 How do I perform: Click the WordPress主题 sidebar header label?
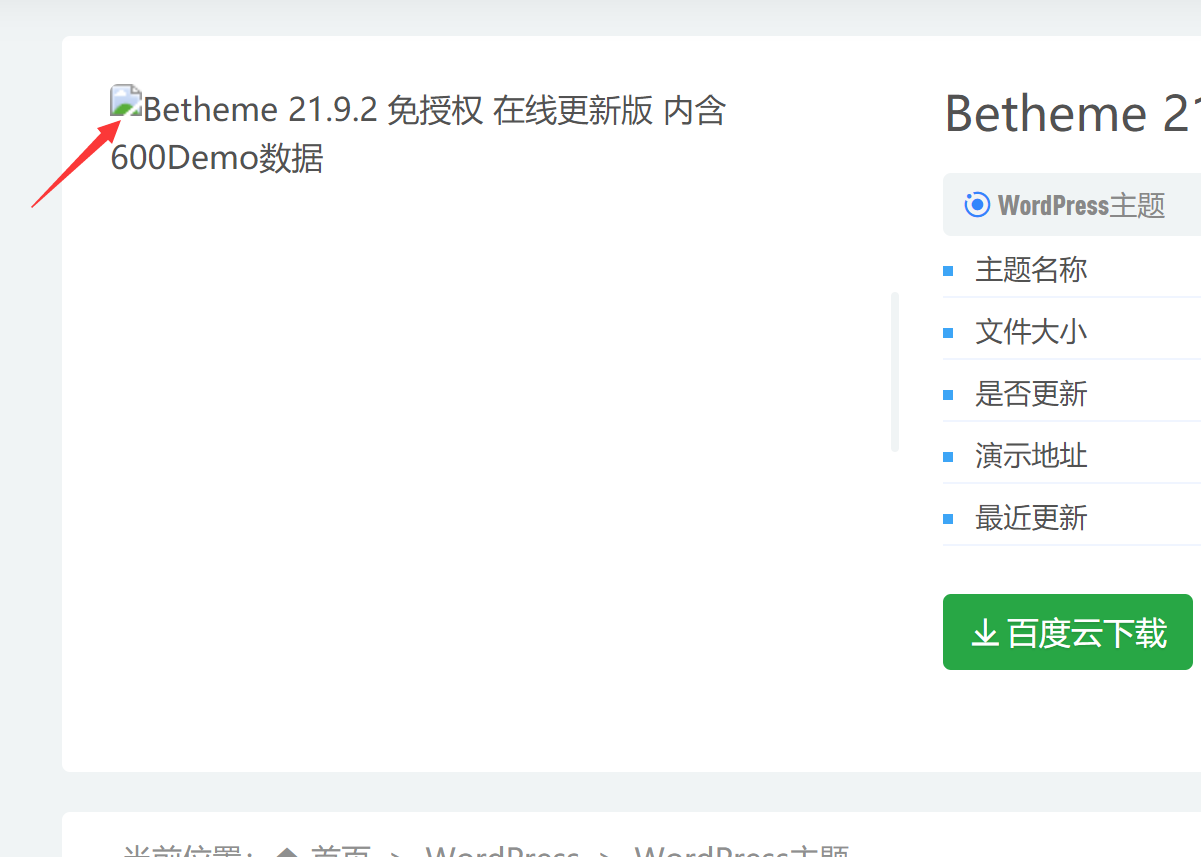[x=1081, y=204]
